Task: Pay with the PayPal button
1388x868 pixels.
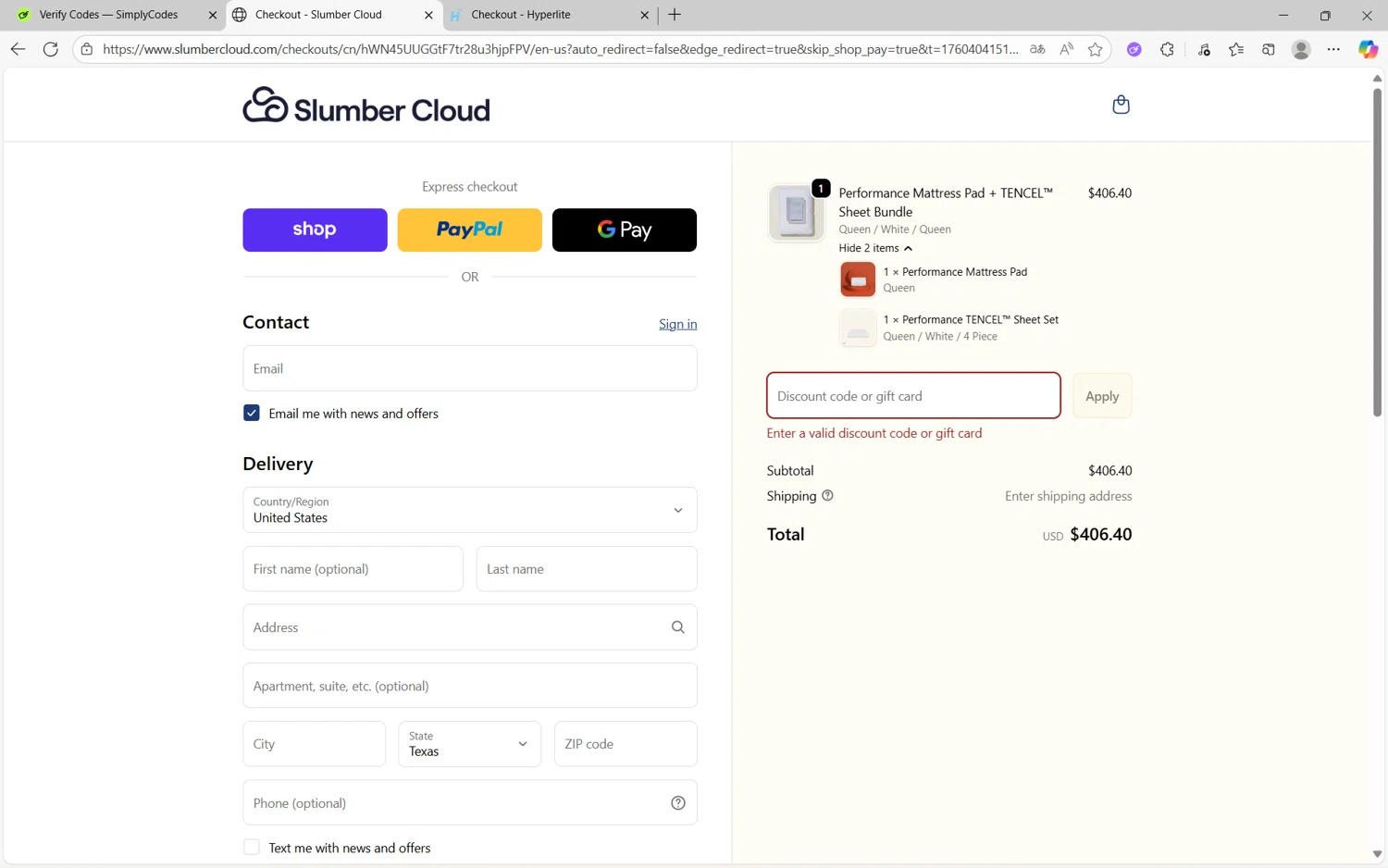Action: click(469, 229)
